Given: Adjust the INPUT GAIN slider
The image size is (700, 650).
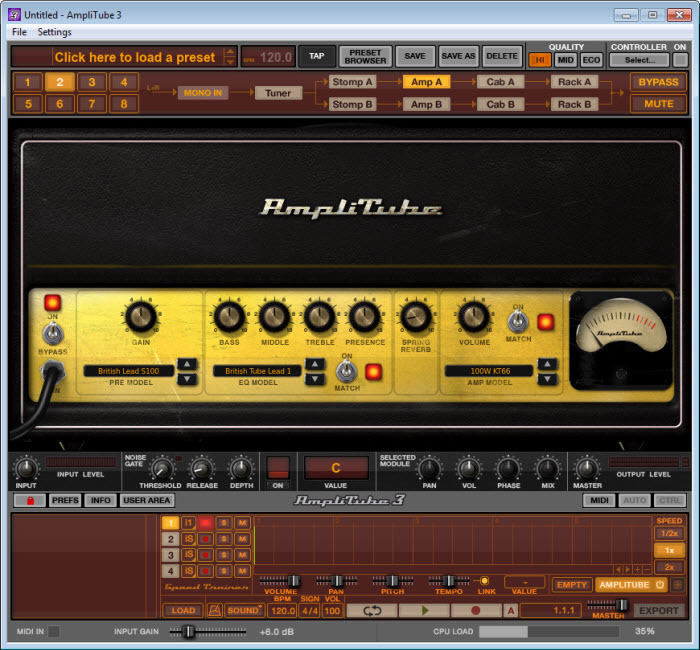Looking at the screenshot, I should coord(189,631).
